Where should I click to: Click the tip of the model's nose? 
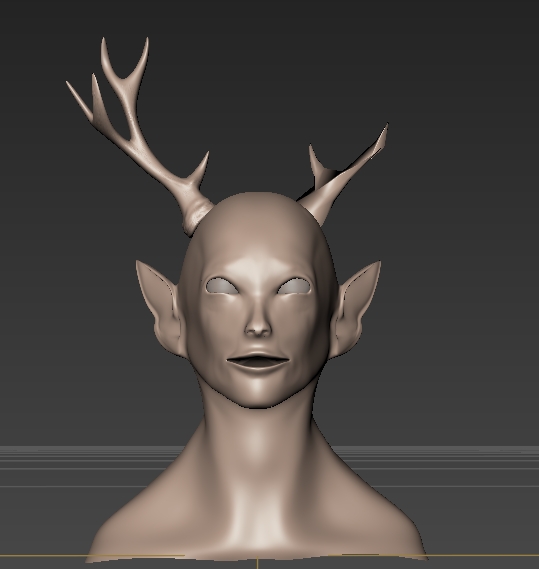point(258,329)
